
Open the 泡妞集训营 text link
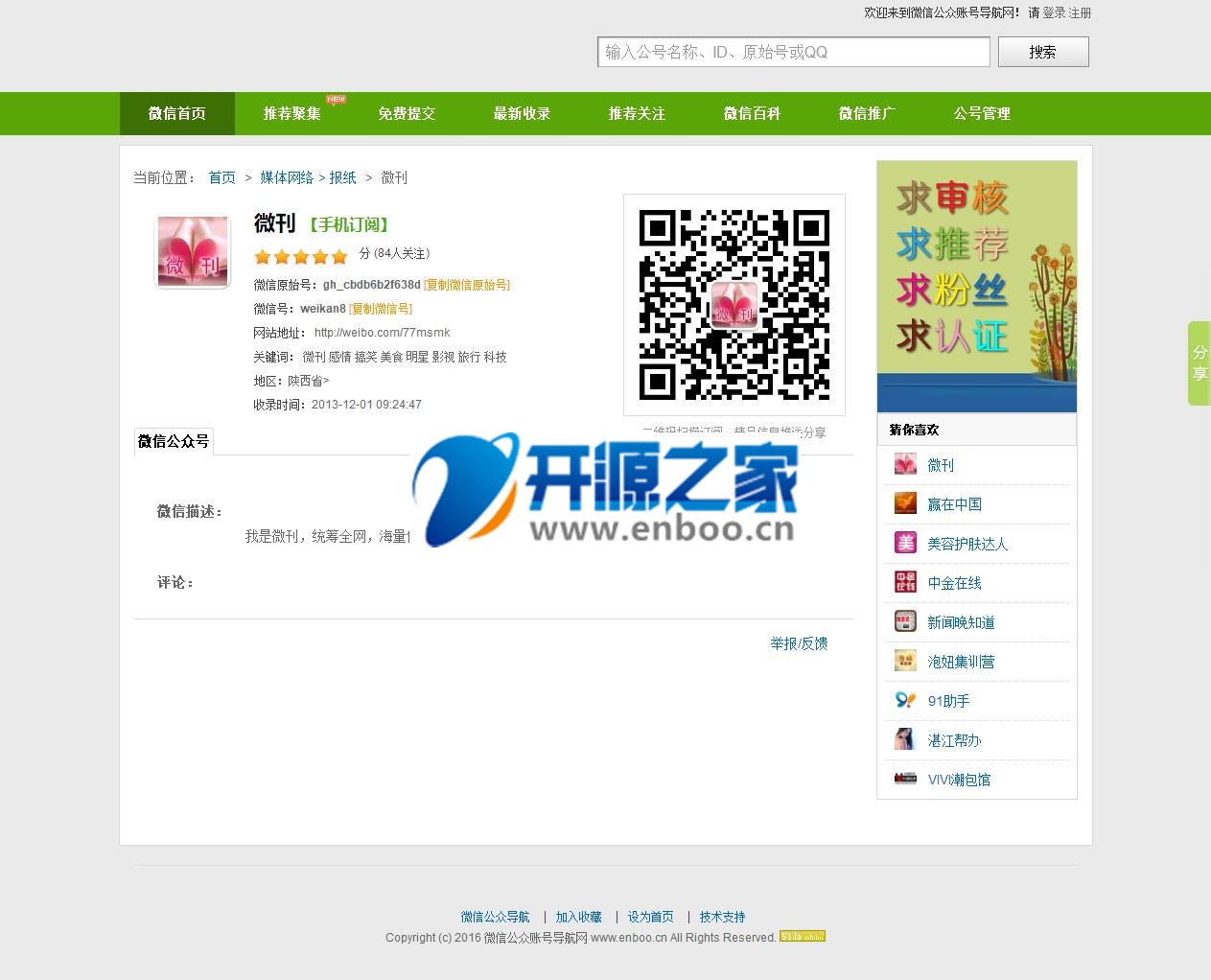pyautogui.click(x=961, y=662)
